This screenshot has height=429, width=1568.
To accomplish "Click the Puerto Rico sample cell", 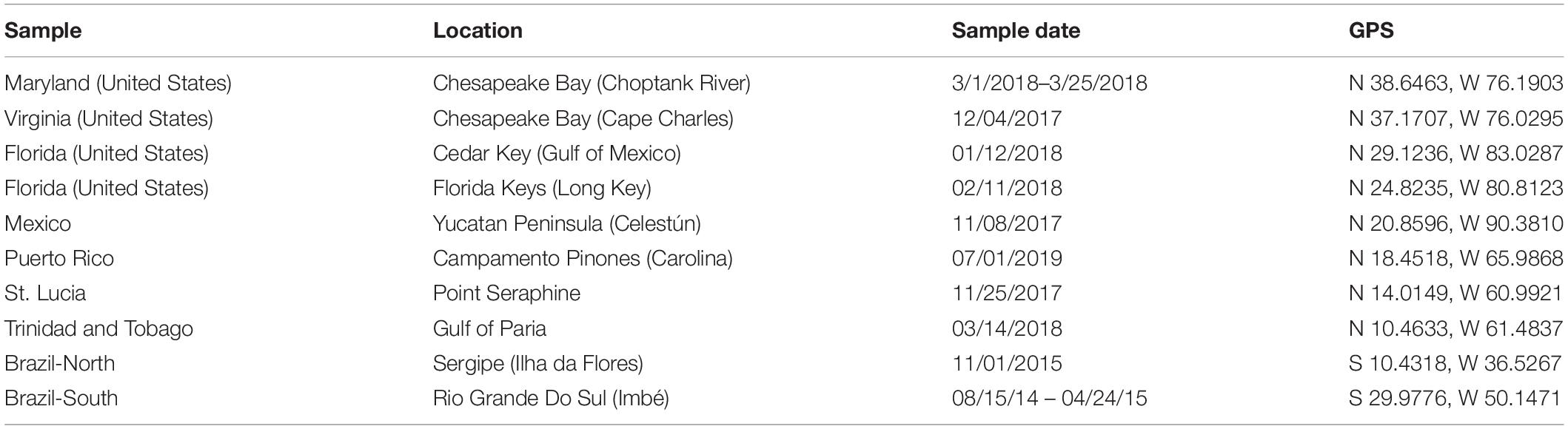I will pos(59,258).
